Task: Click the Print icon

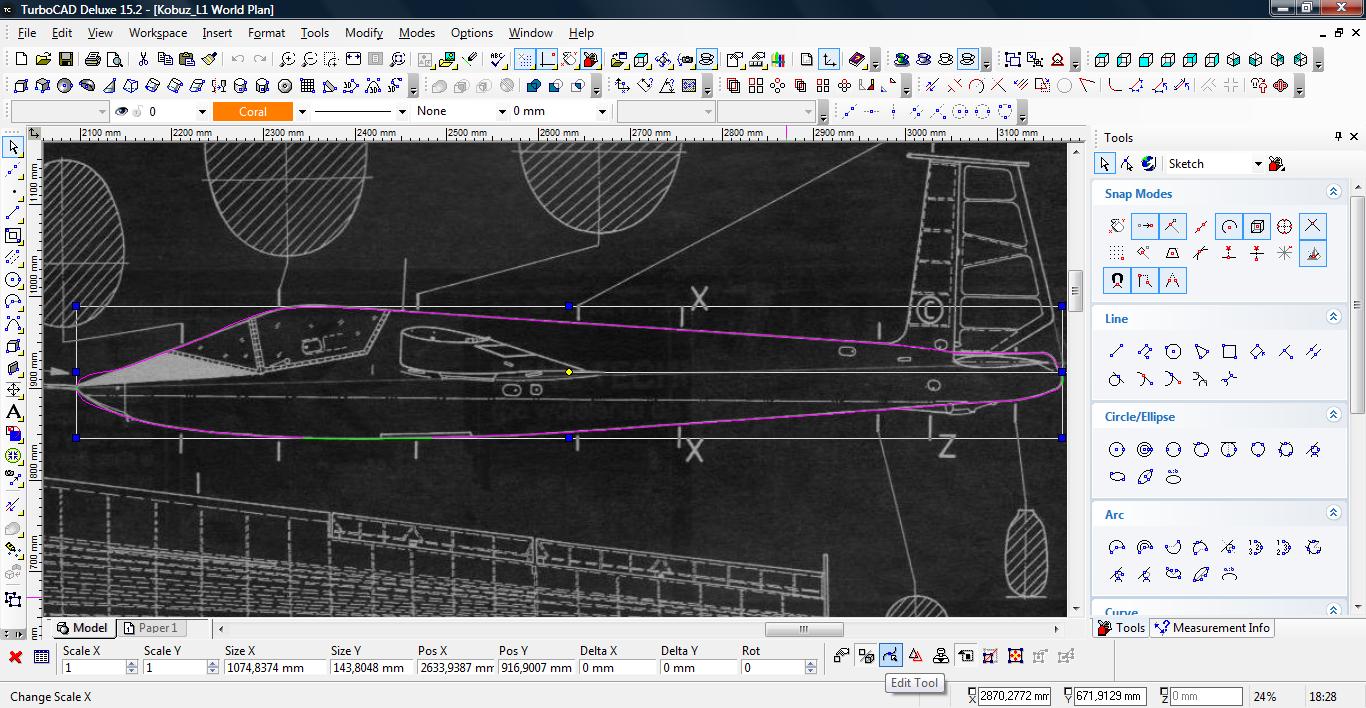Action: pyautogui.click(x=92, y=59)
